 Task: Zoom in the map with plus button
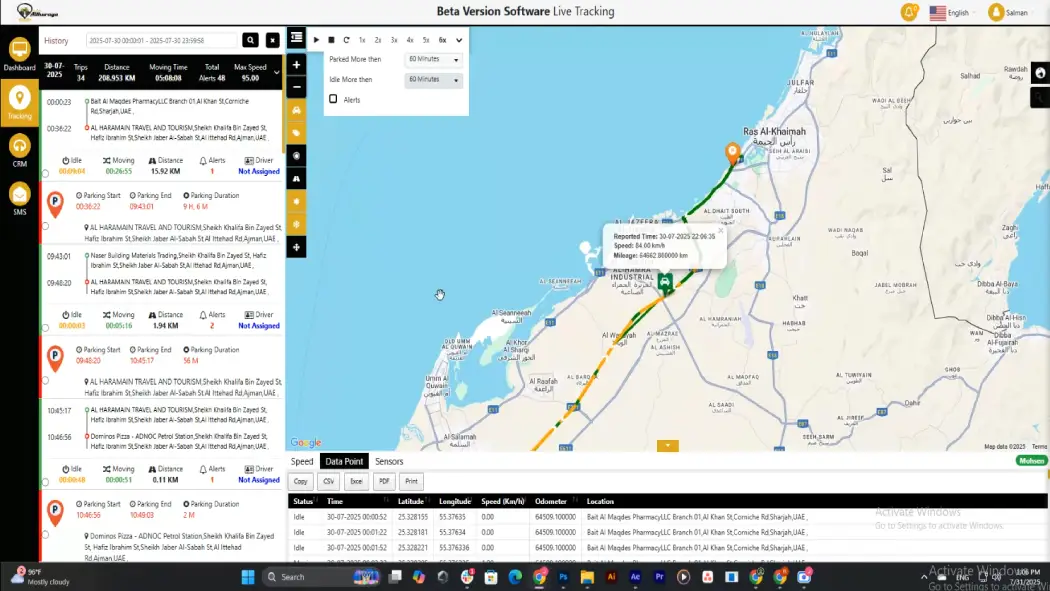[296, 65]
